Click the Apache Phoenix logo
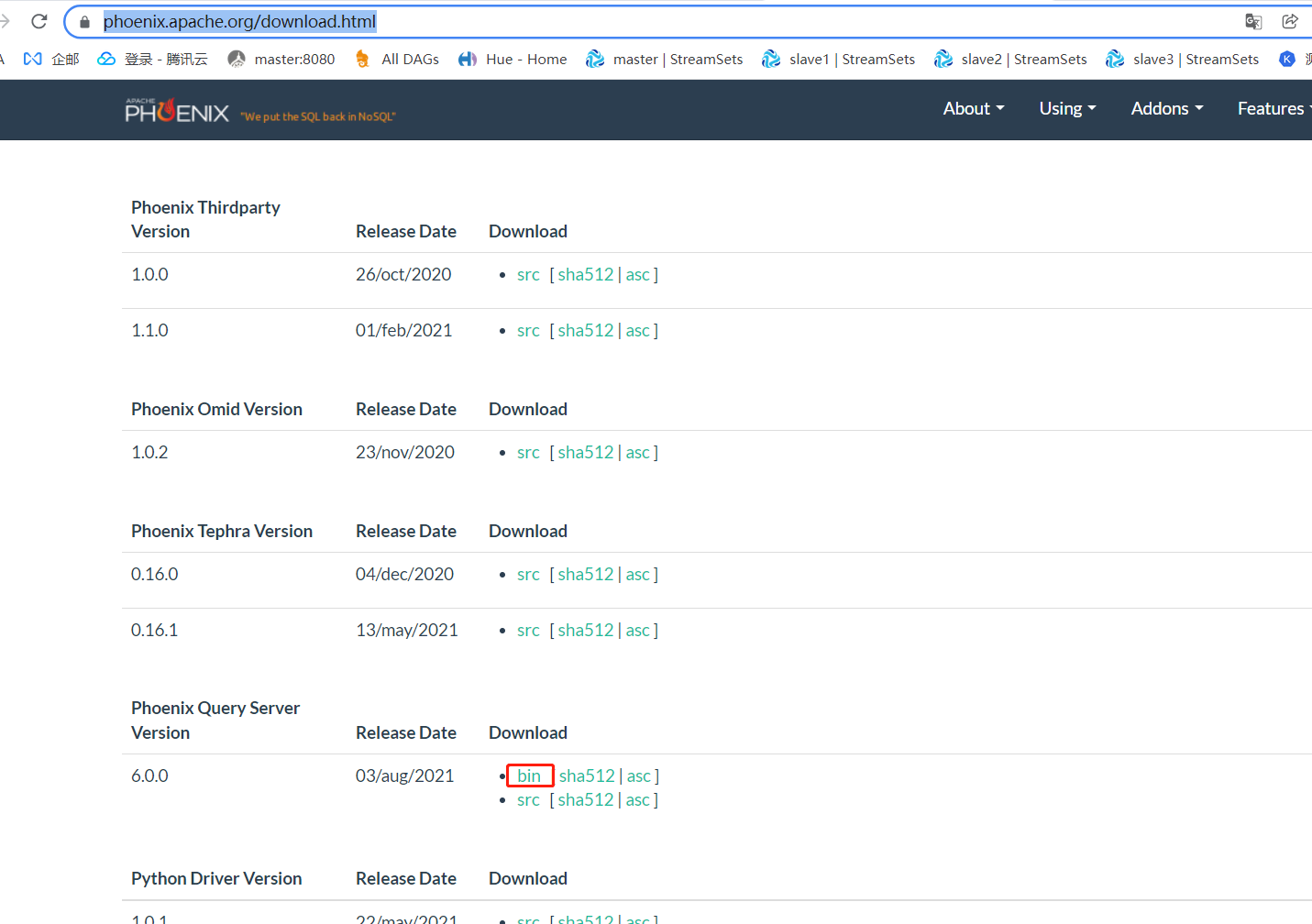Viewport: 1312px width, 924px height. 177,110
